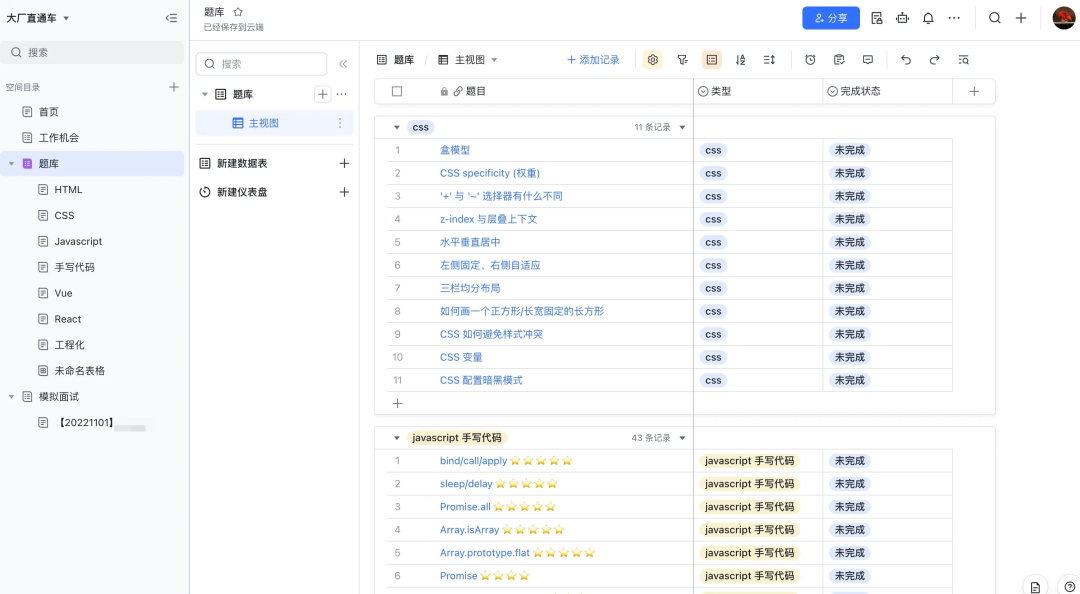This screenshot has height=594, width=1080.
Task: Click the plus beside 新建仪表盘
Action: pyautogui.click(x=344, y=192)
